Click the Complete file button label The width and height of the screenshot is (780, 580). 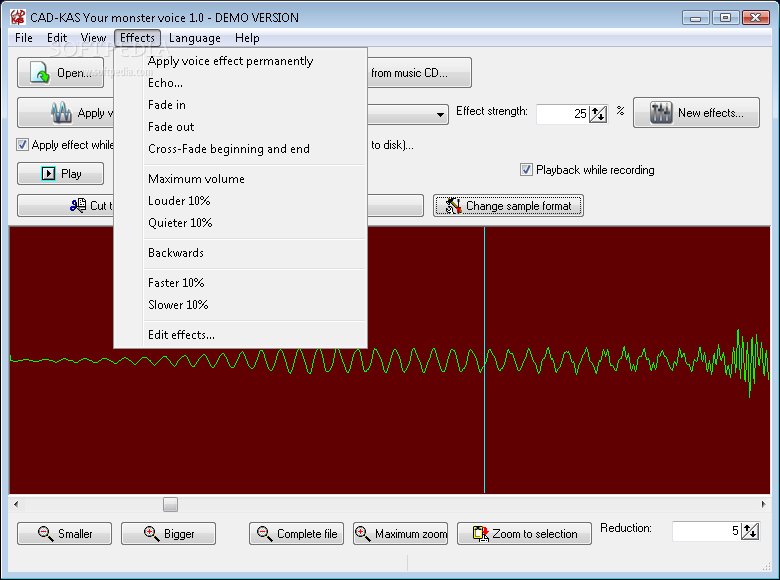pos(307,534)
